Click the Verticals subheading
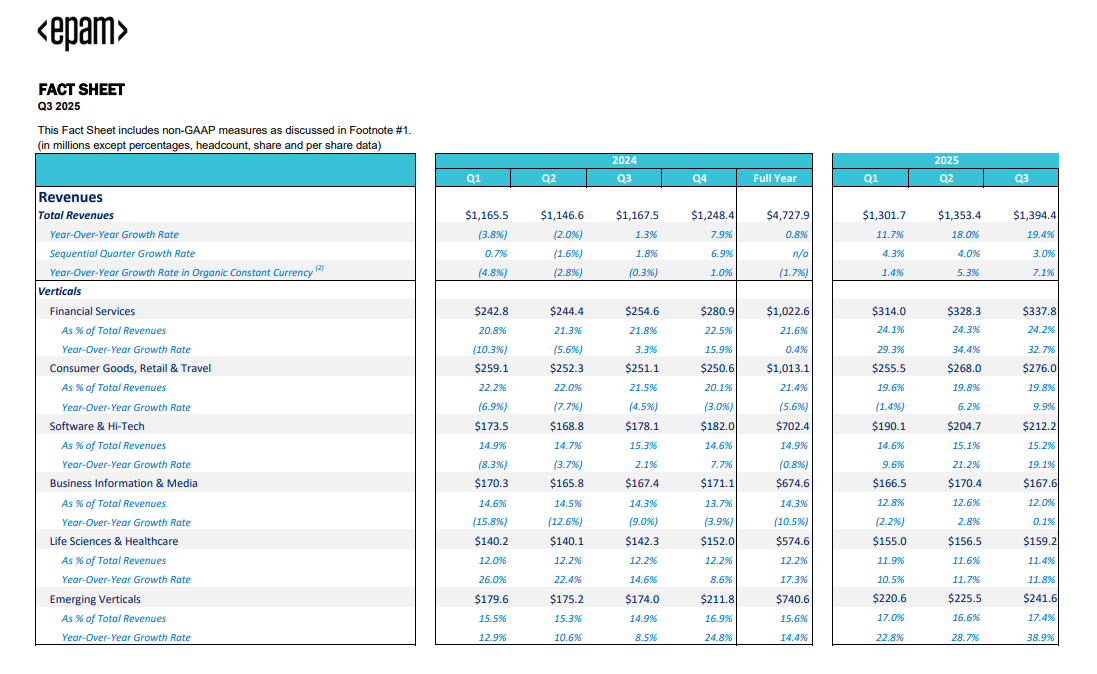This screenshot has width=1097, height=674. tap(59, 291)
